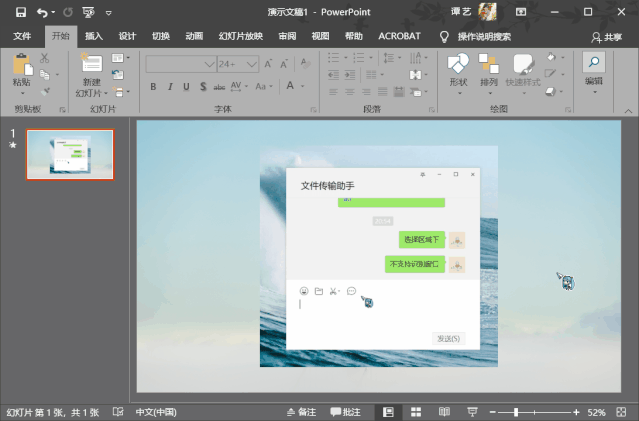Select slide 1 thumbnail

click(70, 154)
